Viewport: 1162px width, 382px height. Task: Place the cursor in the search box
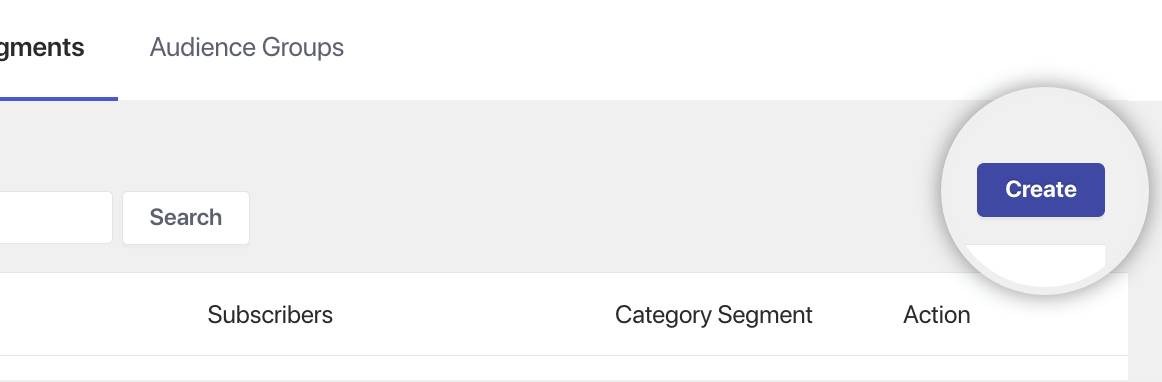coord(56,217)
